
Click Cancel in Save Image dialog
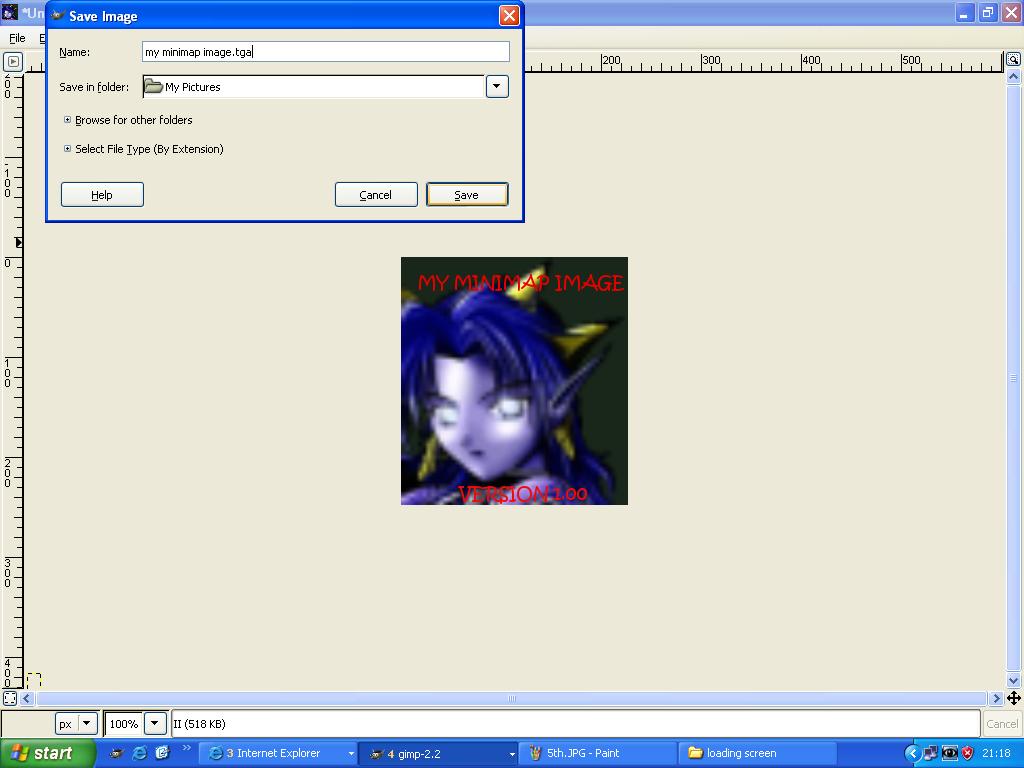click(x=376, y=195)
